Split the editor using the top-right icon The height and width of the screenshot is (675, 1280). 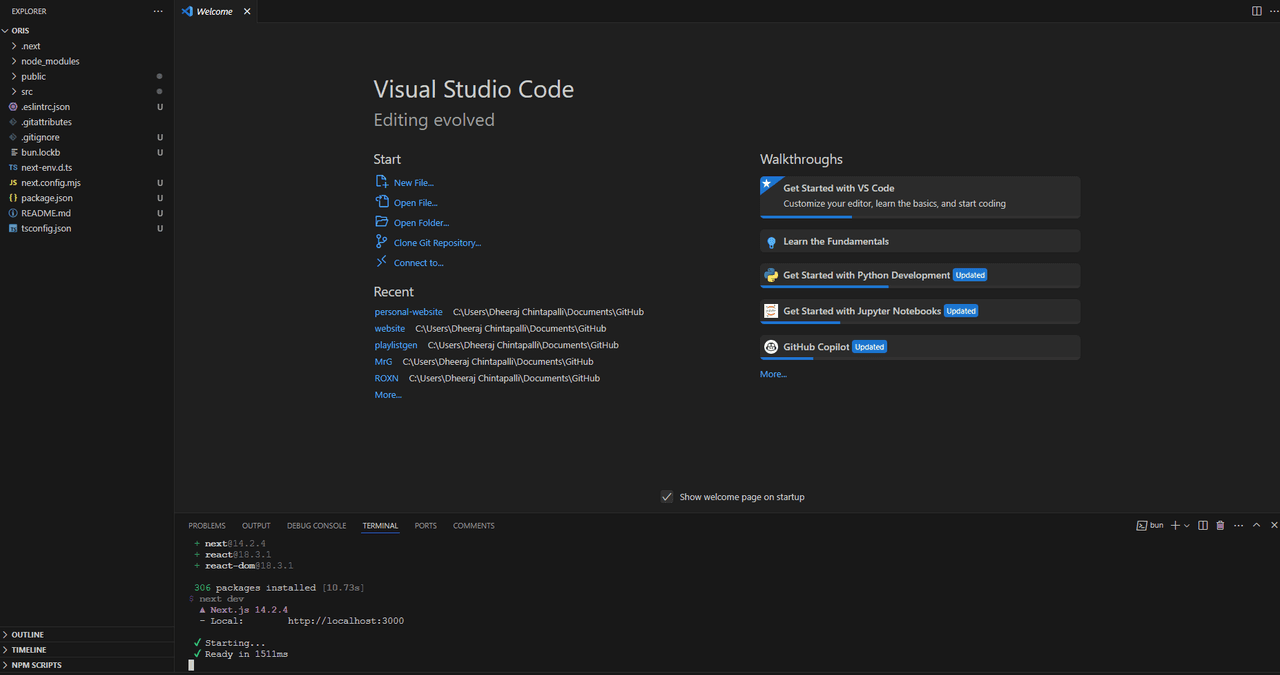(x=1257, y=11)
